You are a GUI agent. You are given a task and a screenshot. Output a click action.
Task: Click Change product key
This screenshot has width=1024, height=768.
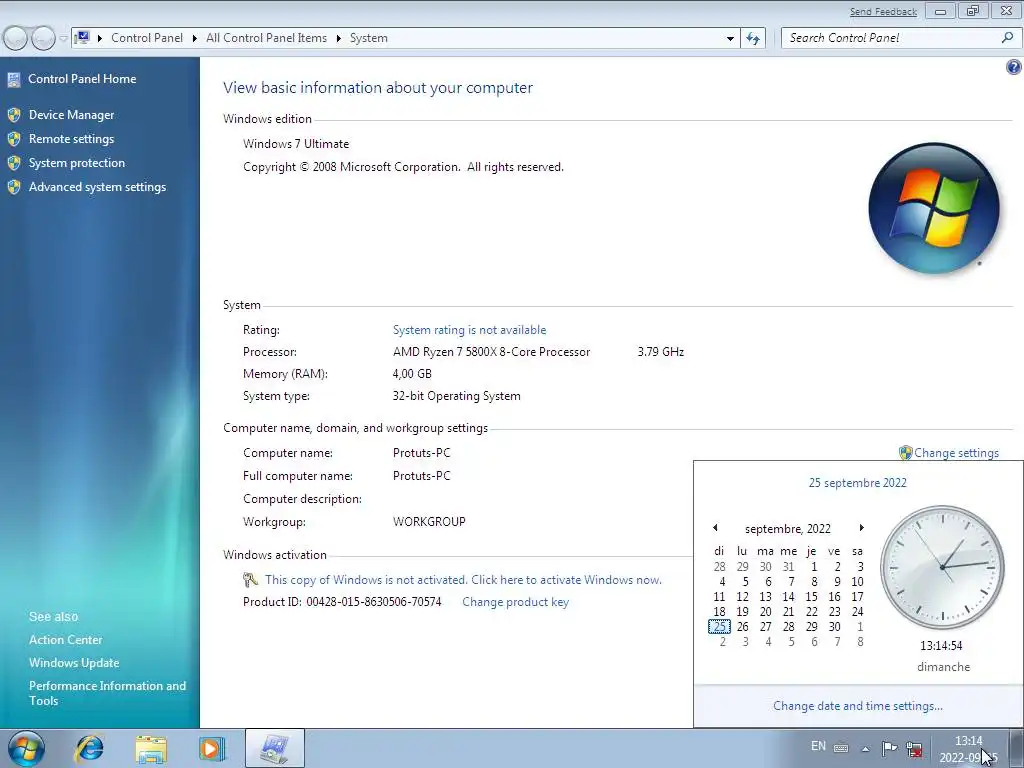tap(515, 602)
